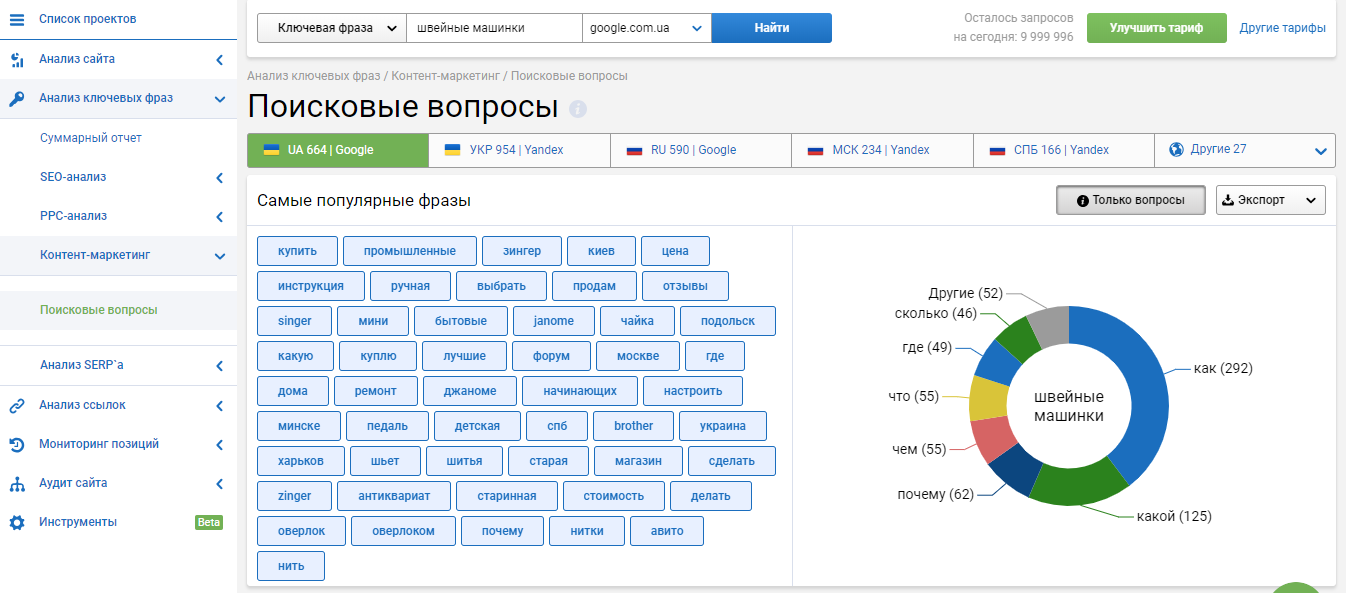Click the Аудит сайта sitemap icon

point(16,484)
